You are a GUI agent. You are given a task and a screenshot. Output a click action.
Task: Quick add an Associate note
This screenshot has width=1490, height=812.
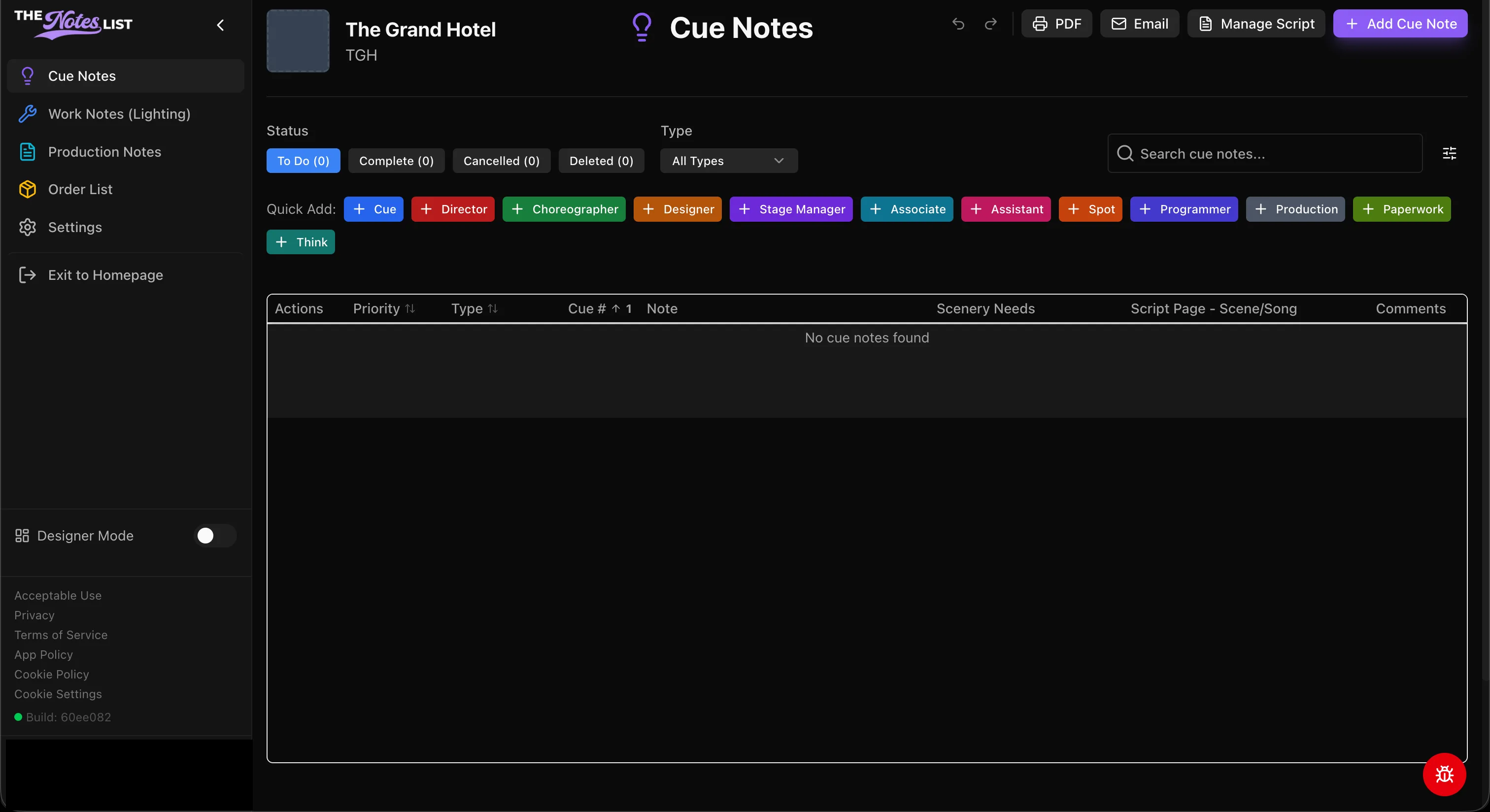click(x=907, y=209)
